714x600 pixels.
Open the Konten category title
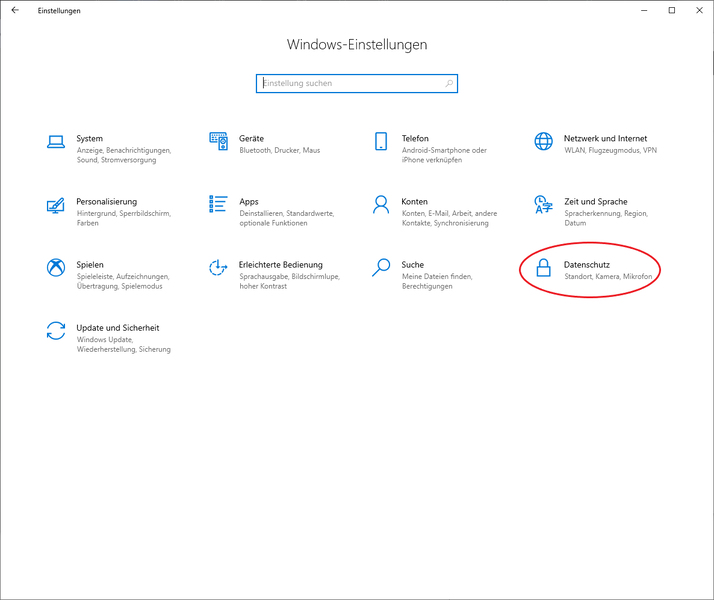414,202
